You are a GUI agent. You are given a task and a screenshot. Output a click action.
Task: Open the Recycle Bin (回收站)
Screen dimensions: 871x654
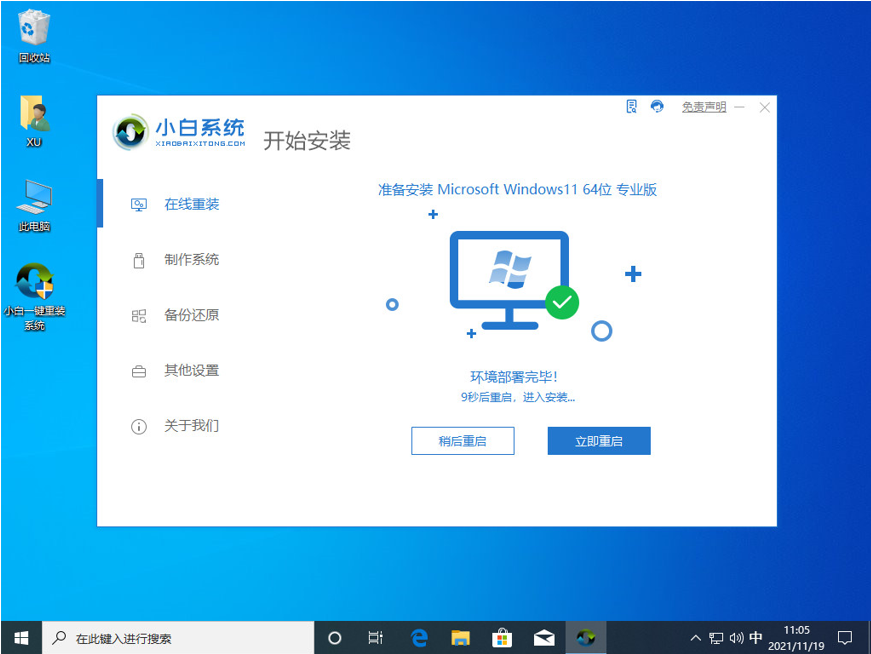(33, 30)
